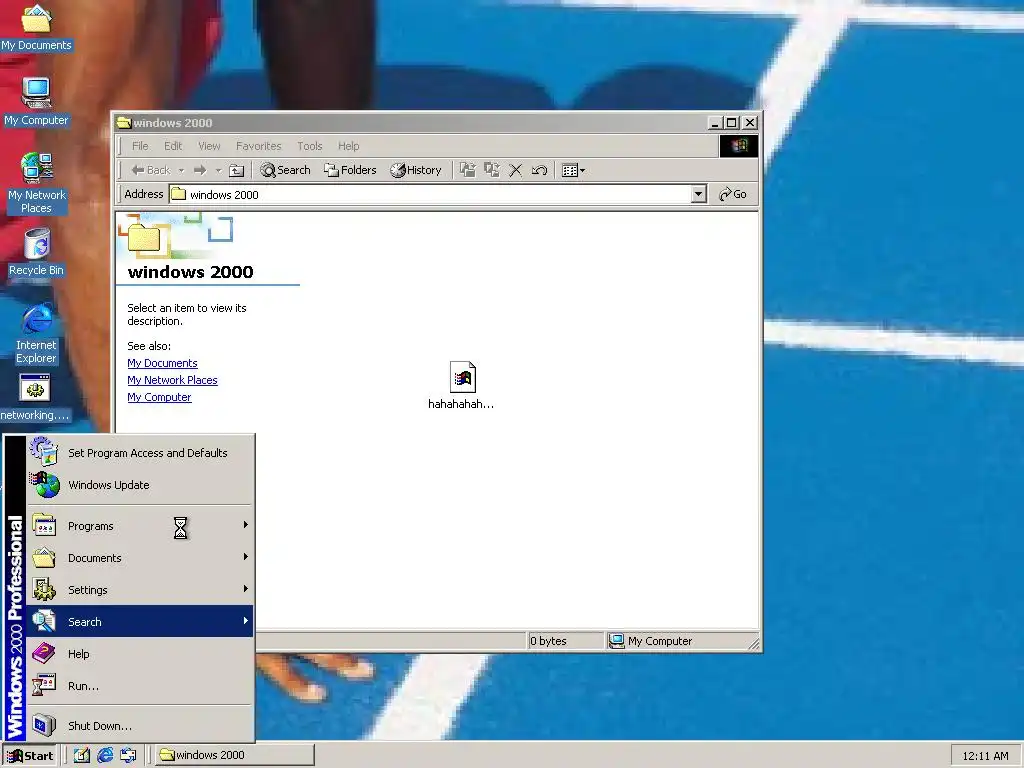
Task: Launch Outlook Express quick launch icon
Action: click(x=129, y=756)
